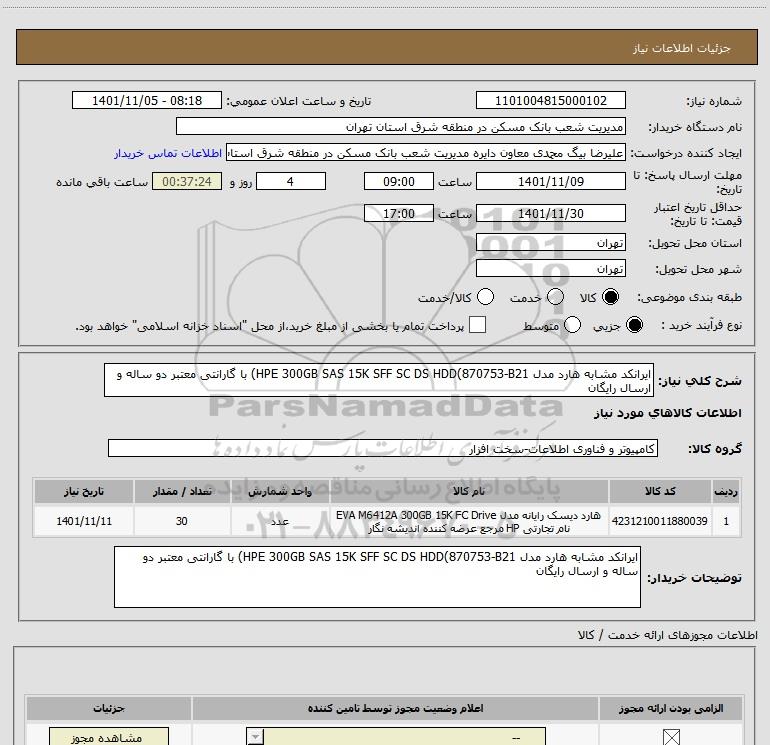Viewport: 770px width, 745px height.
Task: Click the استان محل تحویل field تهران
Action: [550, 243]
